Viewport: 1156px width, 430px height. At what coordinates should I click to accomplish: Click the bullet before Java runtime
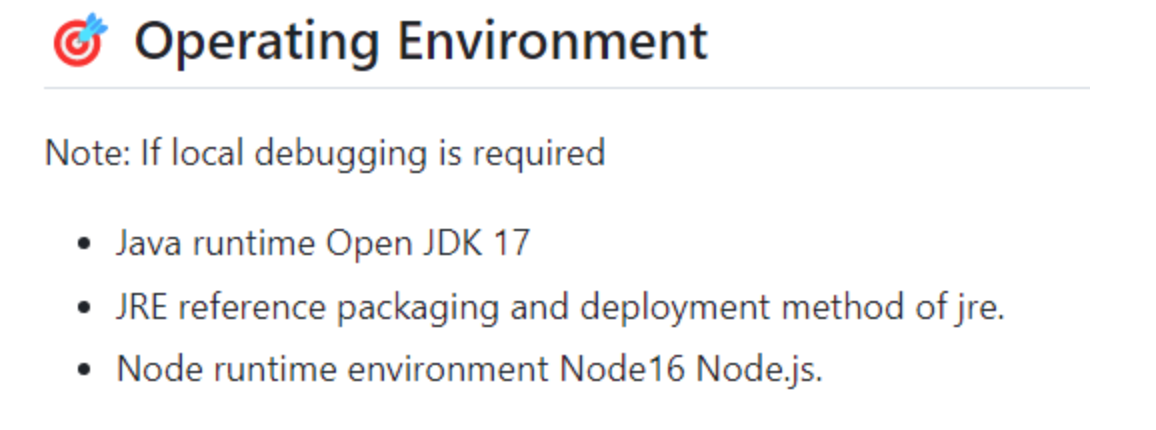pyautogui.click(x=87, y=244)
